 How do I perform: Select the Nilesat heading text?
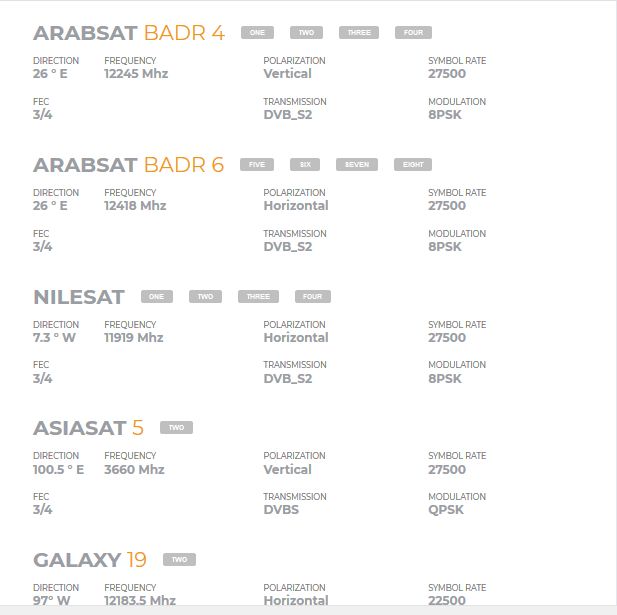coord(78,297)
